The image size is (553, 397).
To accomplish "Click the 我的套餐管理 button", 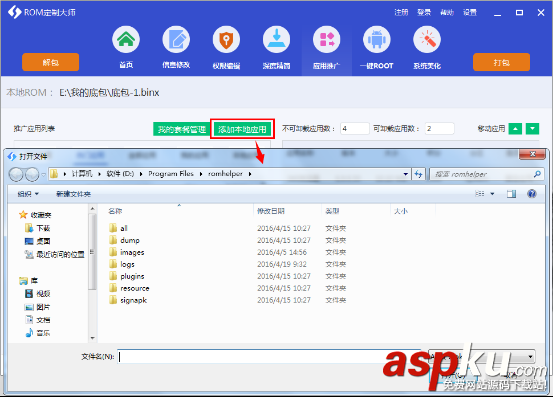I will [x=182, y=129].
